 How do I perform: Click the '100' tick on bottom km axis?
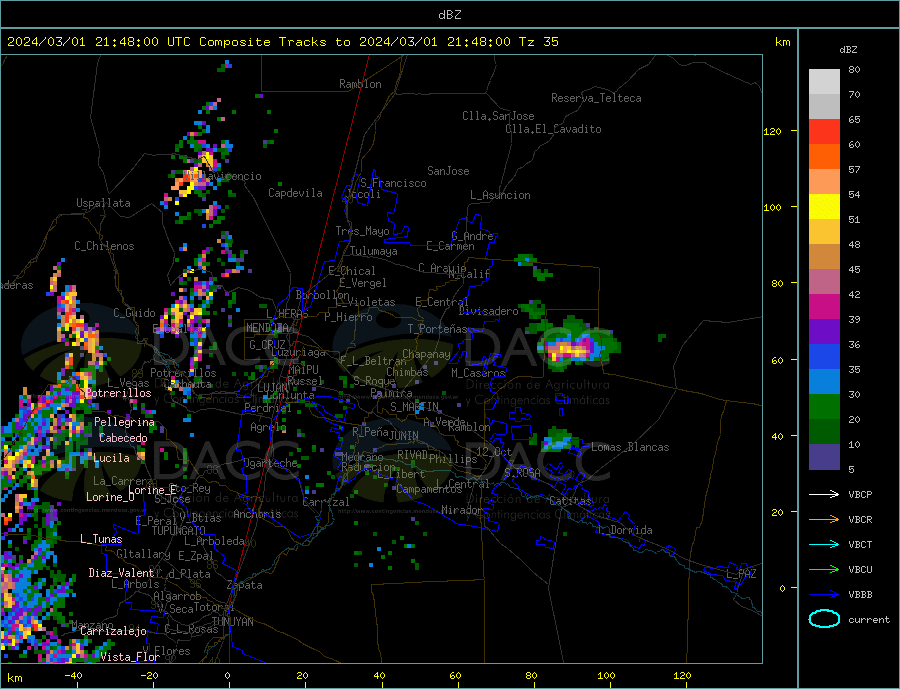pyautogui.click(x=606, y=675)
